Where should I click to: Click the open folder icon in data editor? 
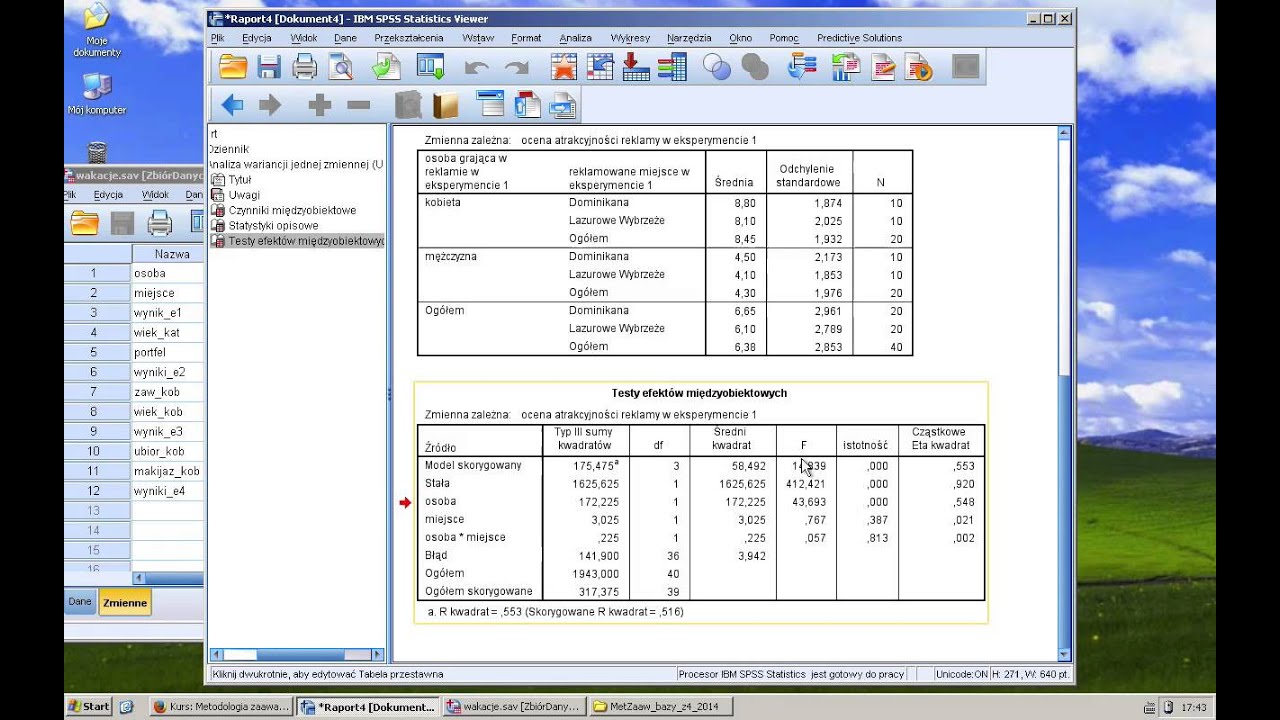pos(85,223)
